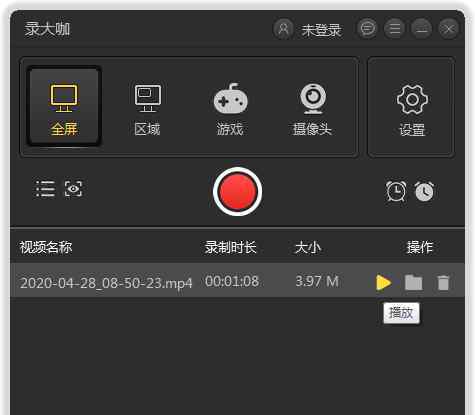Choose the 区域 region recording mode

coord(147,110)
